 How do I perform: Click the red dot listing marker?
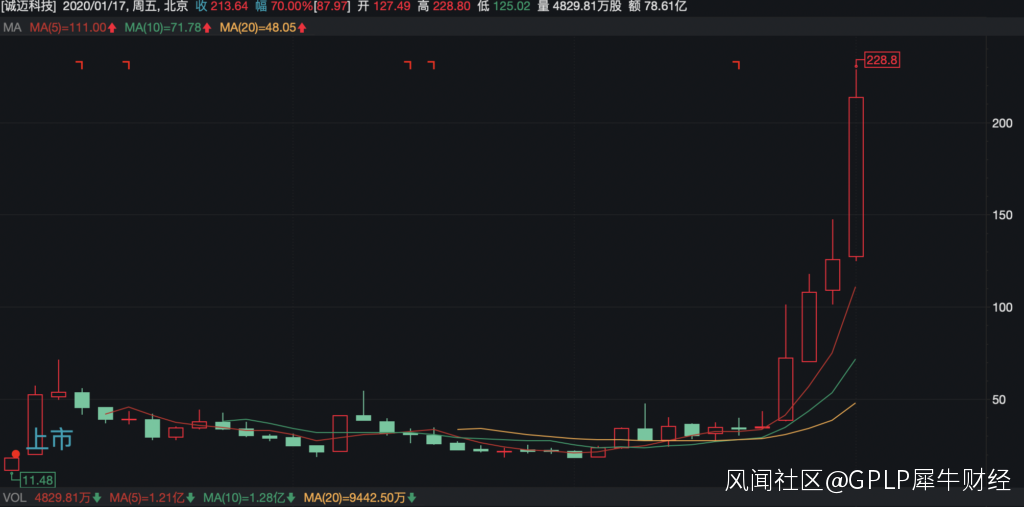coord(16,454)
